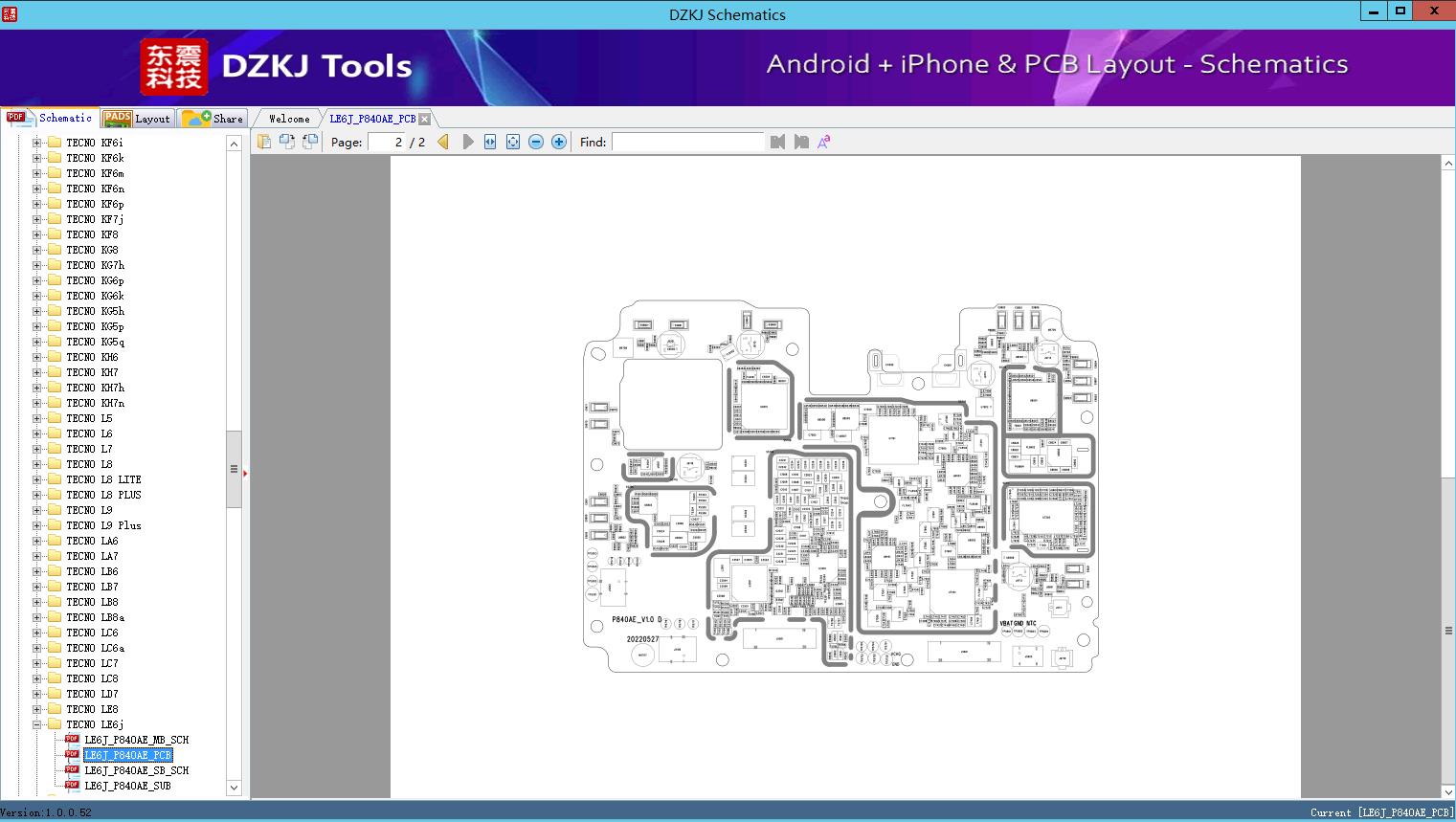
Task: Click the find next icon
Action: 801,142
